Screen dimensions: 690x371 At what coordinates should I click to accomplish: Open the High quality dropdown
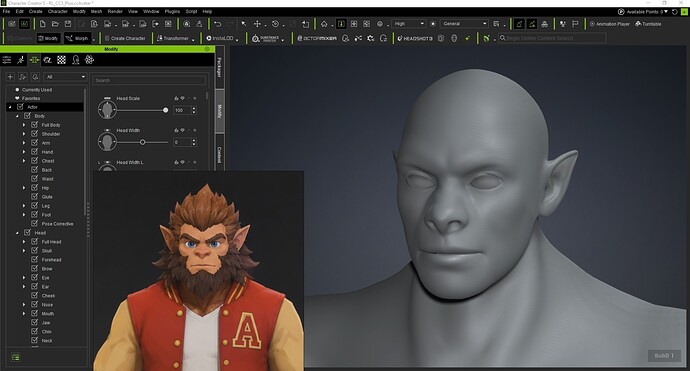click(x=409, y=24)
